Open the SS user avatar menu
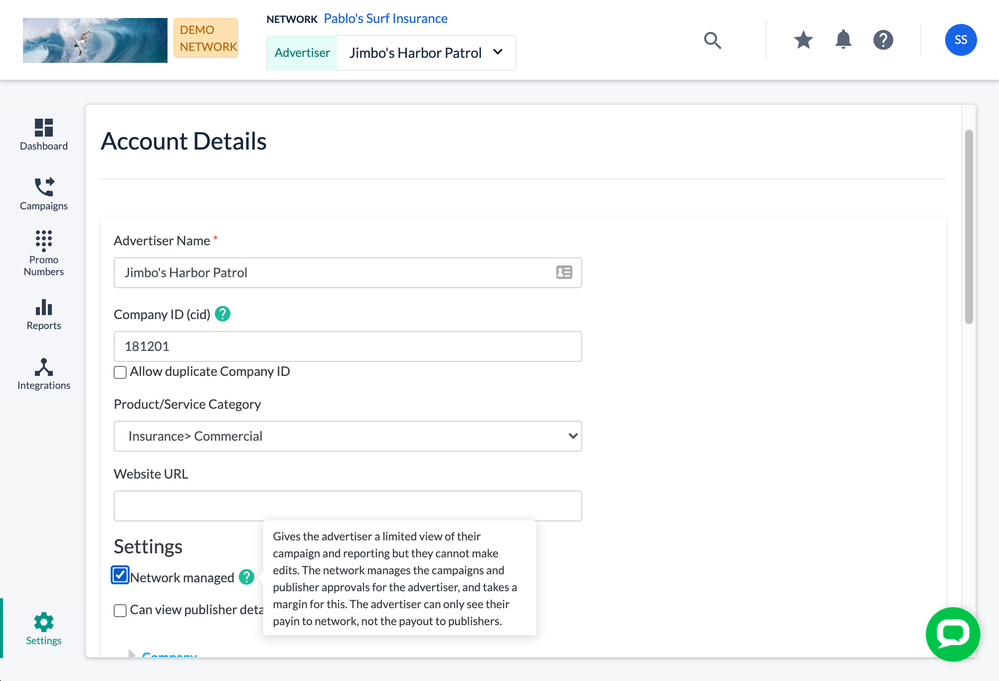 pyautogui.click(x=960, y=40)
